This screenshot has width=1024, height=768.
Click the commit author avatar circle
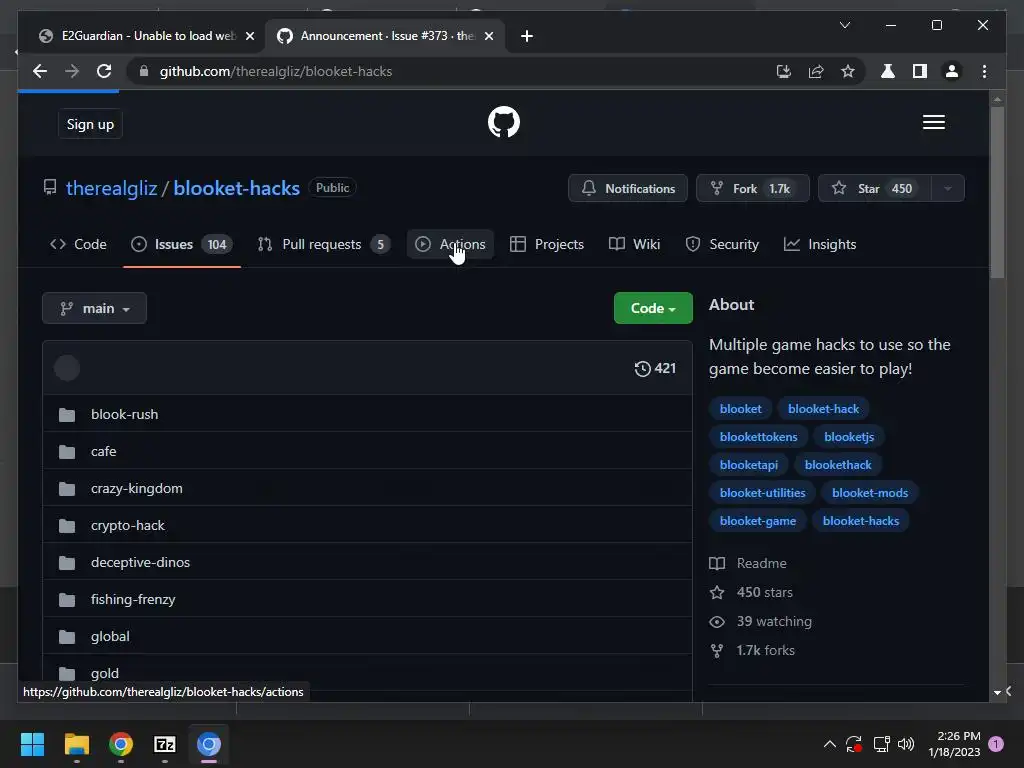[67, 368]
